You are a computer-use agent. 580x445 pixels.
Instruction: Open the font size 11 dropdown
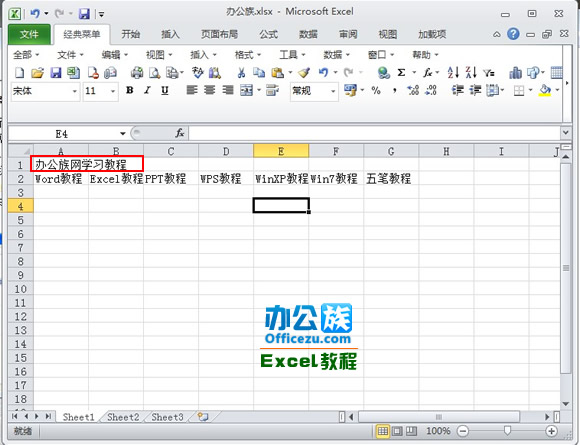tap(113, 91)
